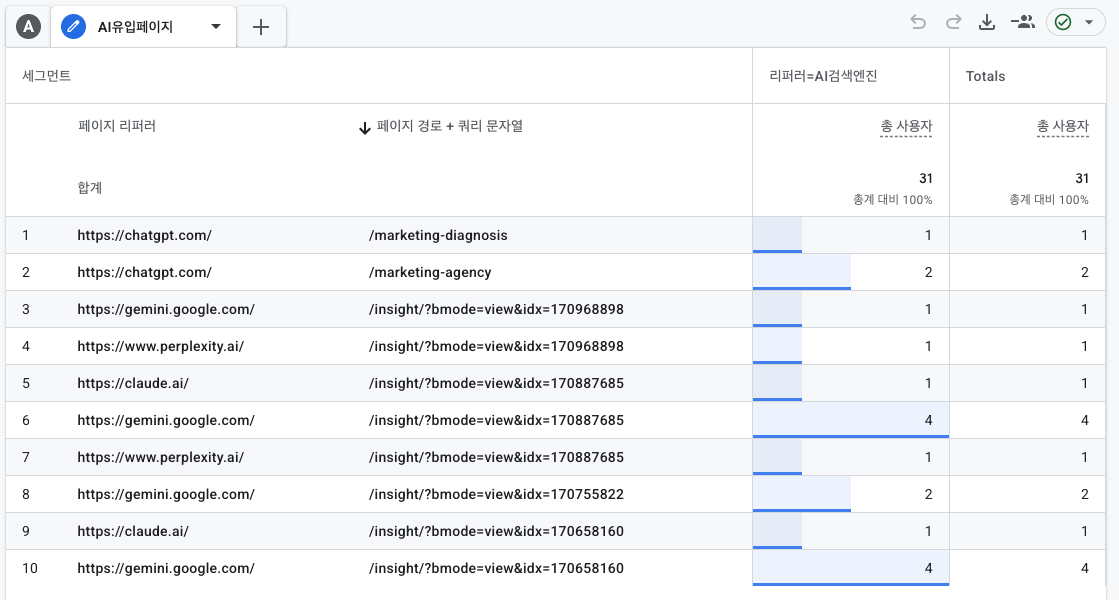Screen dimensions: 1119x600
Task: Download the exploration data
Action: click(987, 23)
